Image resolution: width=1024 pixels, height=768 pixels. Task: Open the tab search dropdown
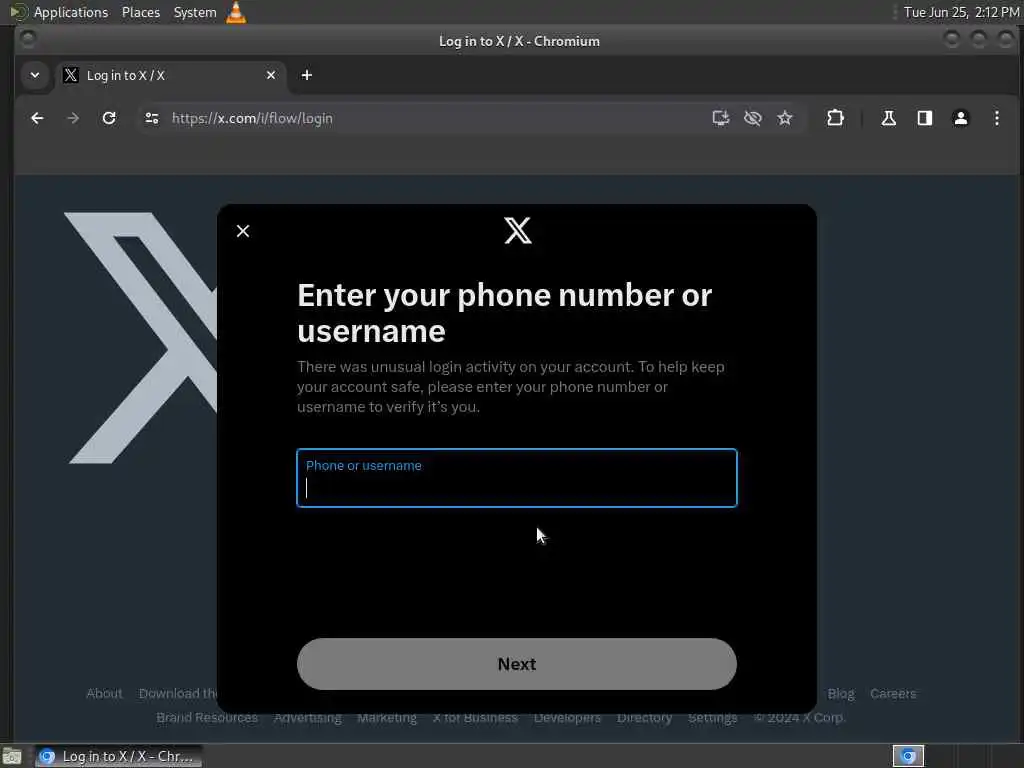(x=35, y=75)
